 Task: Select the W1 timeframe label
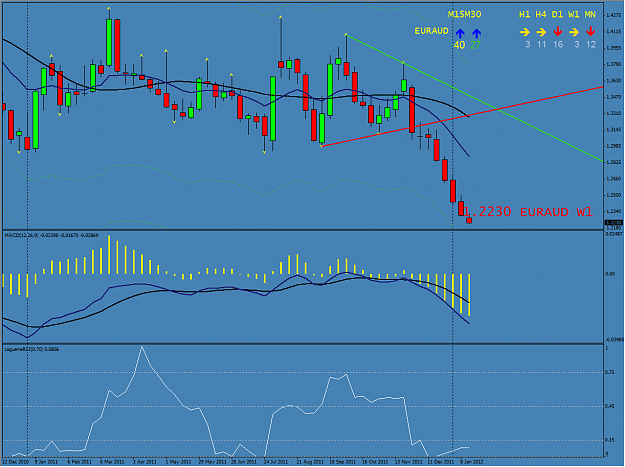(x=574, y=15)
